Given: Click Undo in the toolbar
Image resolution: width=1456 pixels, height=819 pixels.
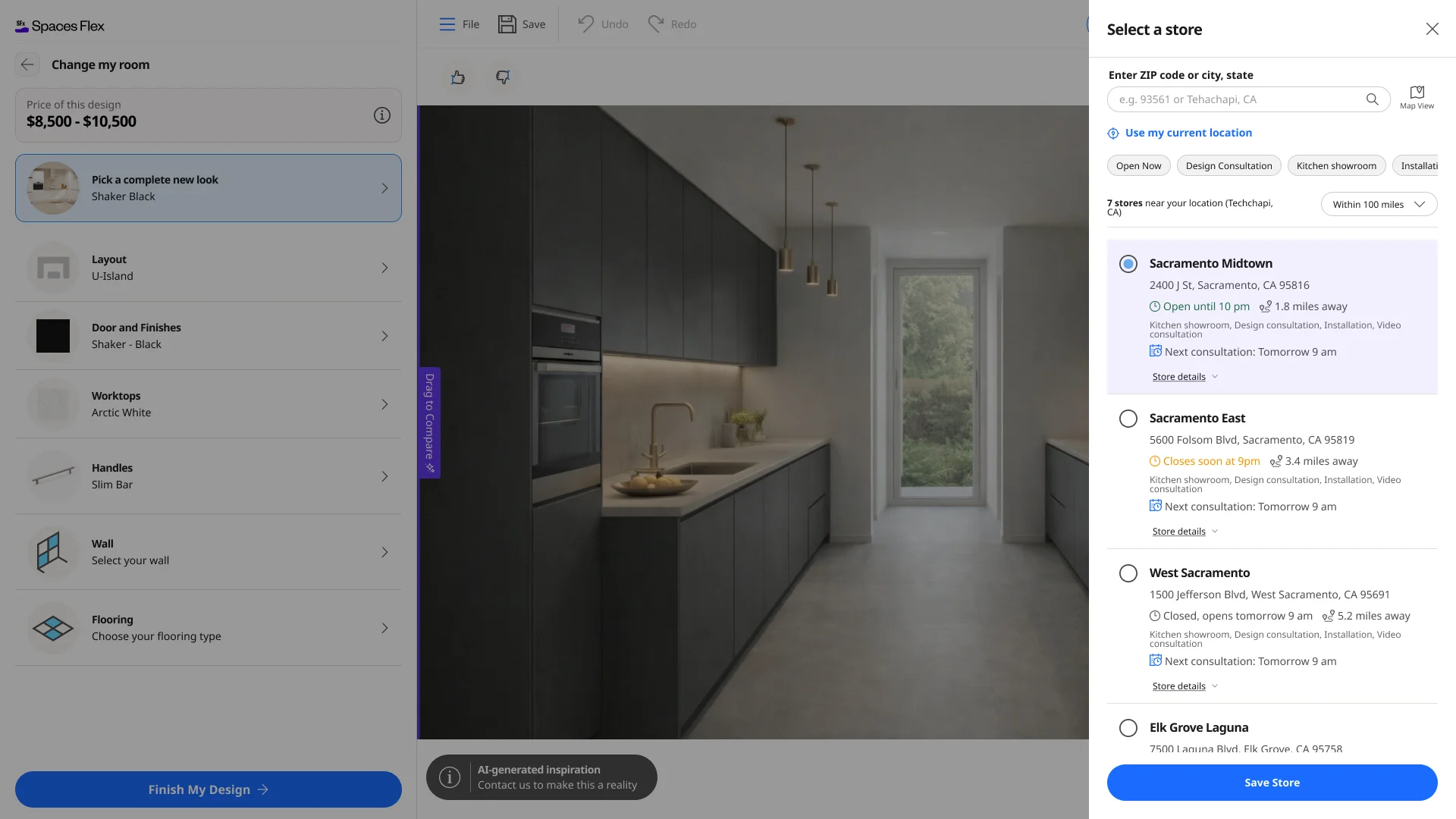Looking at the screenshot, I should [x=603, y=24].
